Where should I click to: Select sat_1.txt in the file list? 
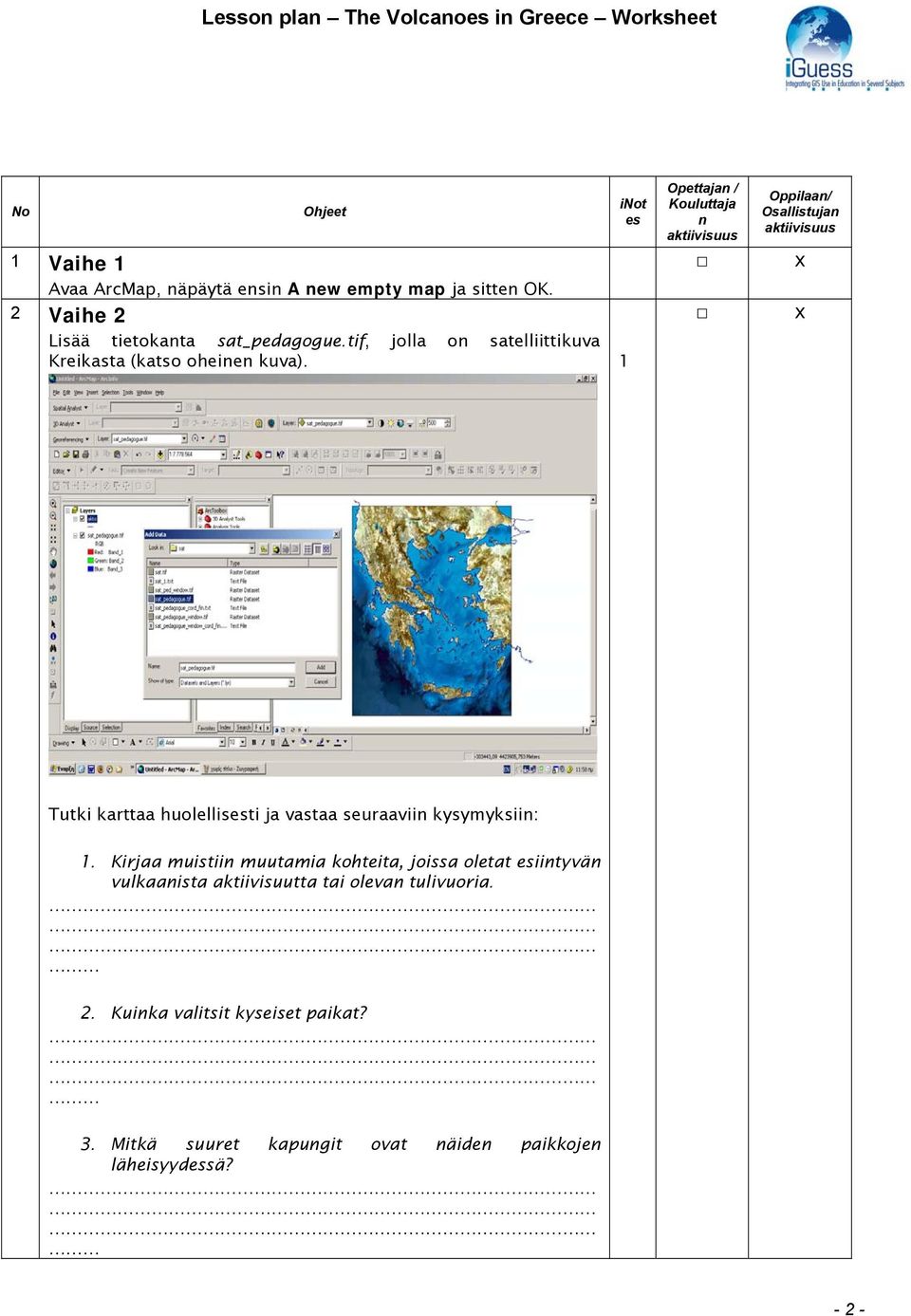[x=160, y=581]
